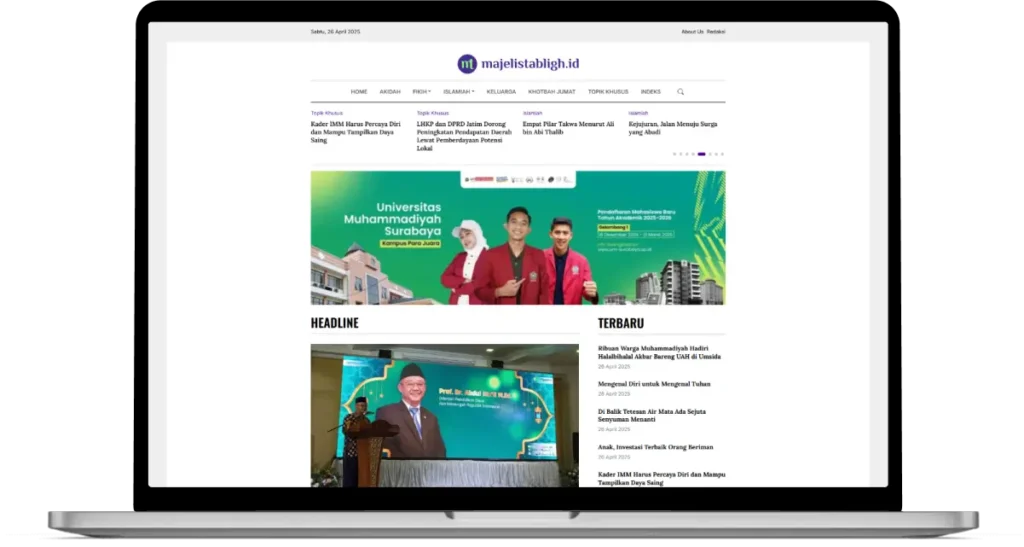Image resolution: width=1024 pixels, height=547 pixels.
Task: Click 'Topik Khusus' tag above Kader IMM carousel article
Action: (327, 114)
